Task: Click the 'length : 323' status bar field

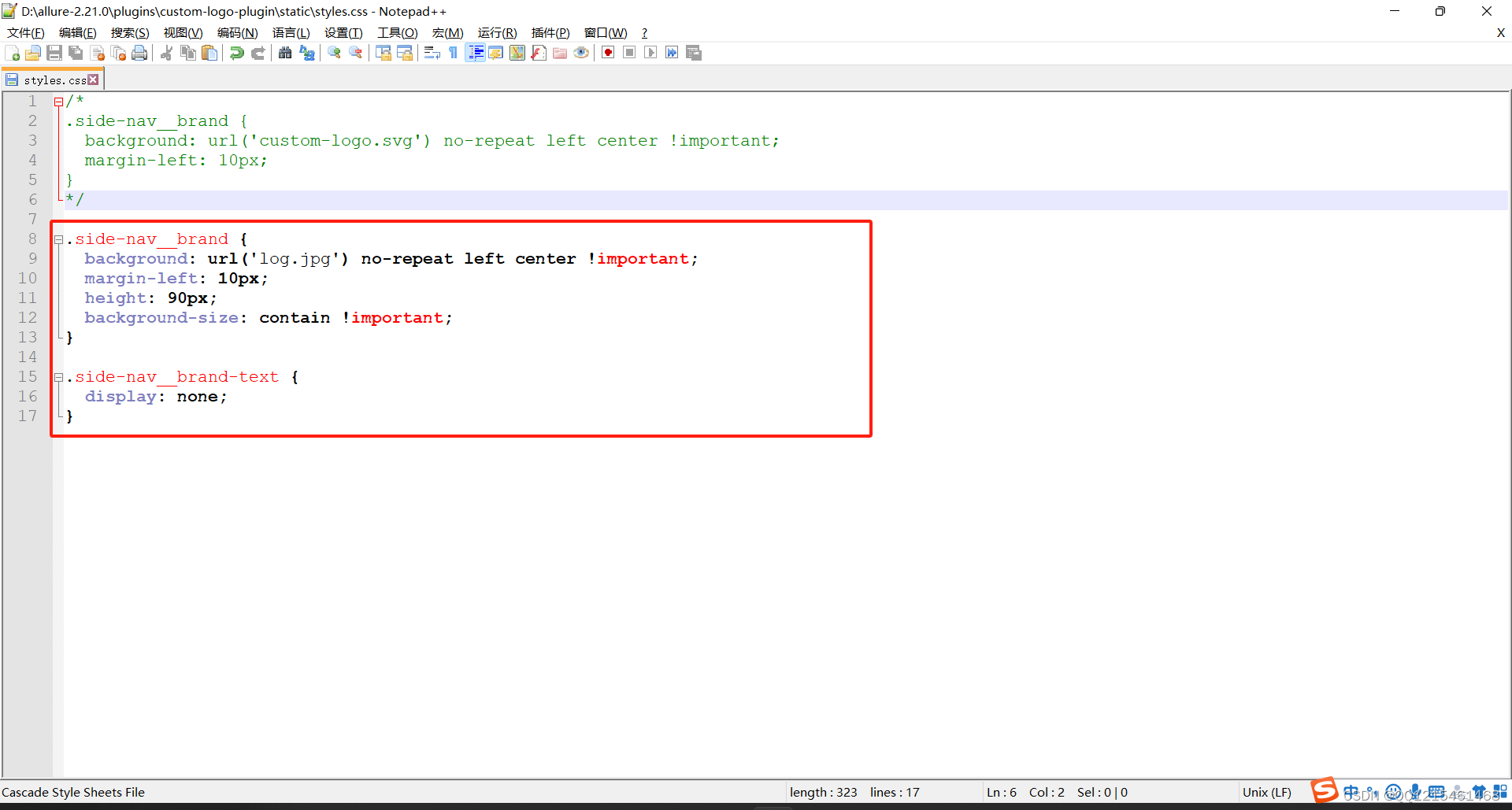Action: click(x=824, y=792)
